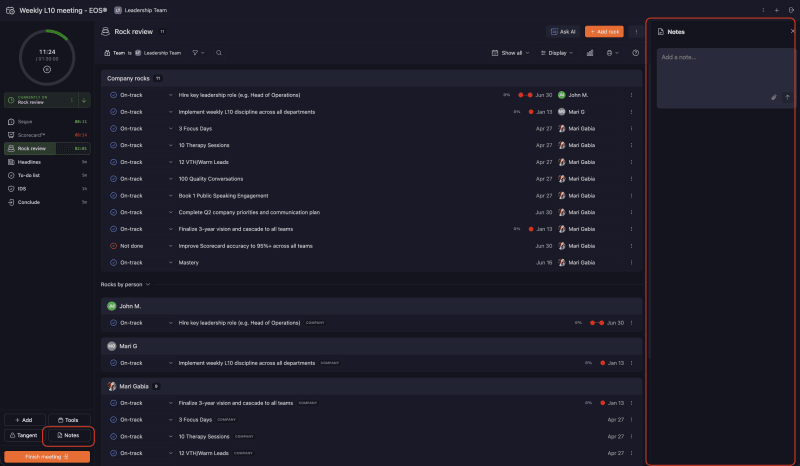
Task: Toggle status circle for Complete Q2 company priorities rock
Action: (x=113, y=212)
